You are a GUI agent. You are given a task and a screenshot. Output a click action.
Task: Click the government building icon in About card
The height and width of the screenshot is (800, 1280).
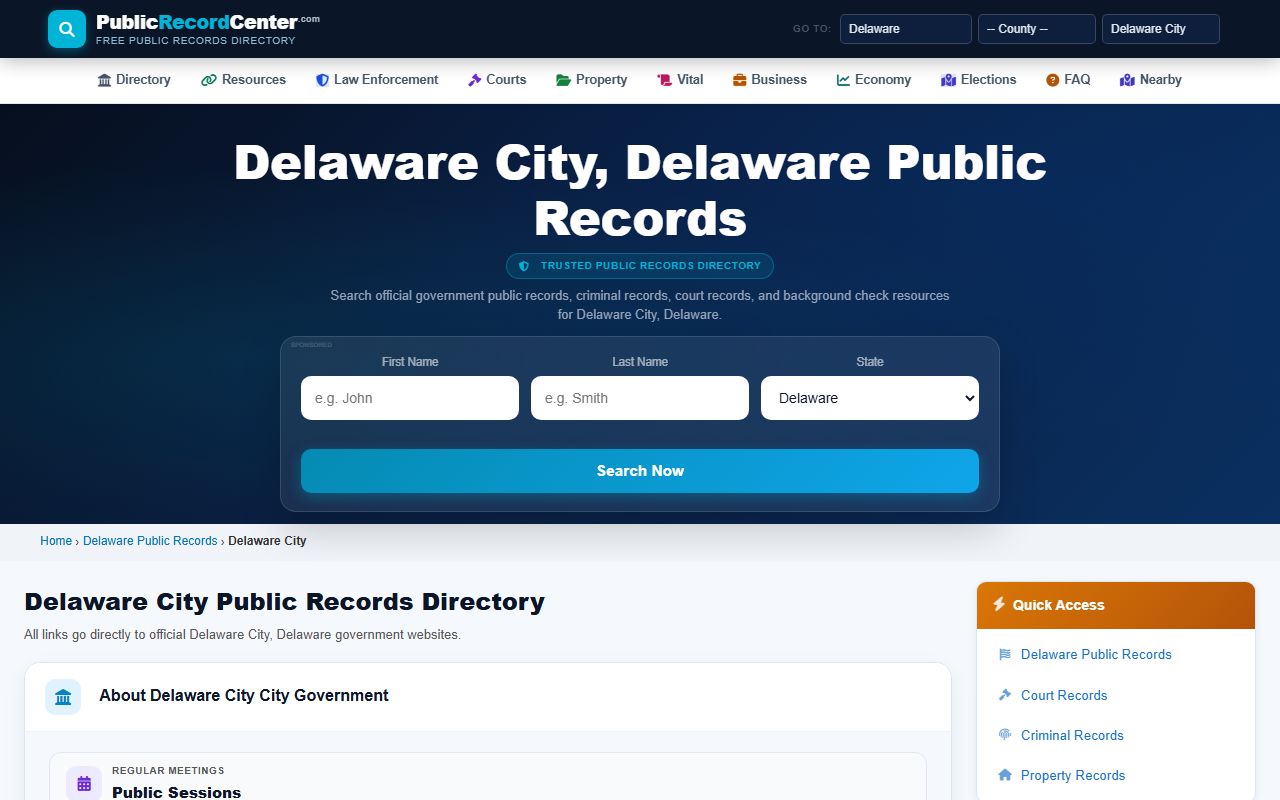(x=63, y=696)
